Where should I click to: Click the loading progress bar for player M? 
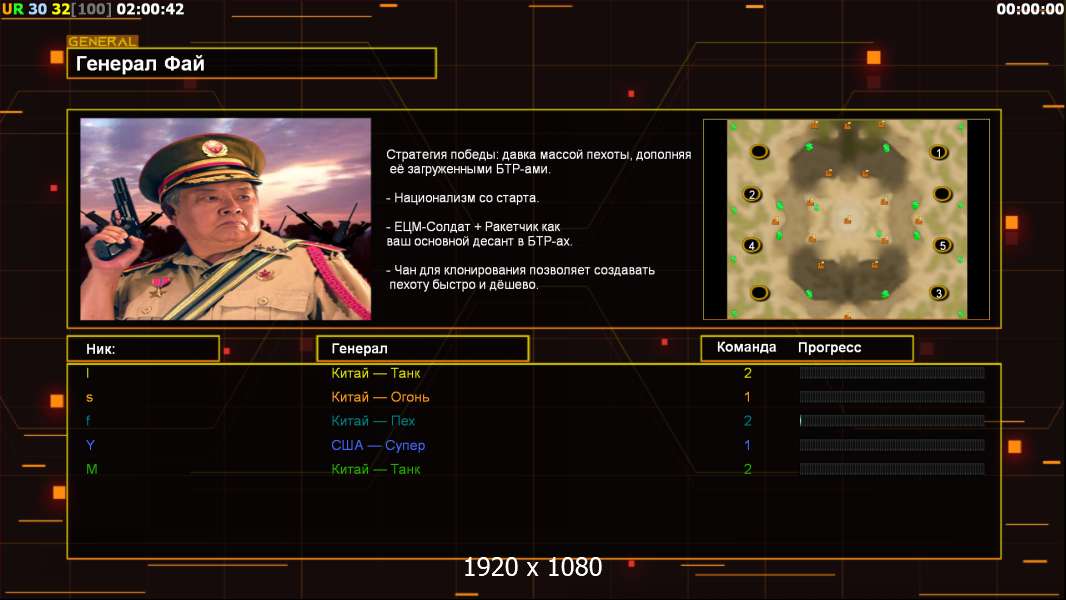pyautogui.click(x=892, y=469)
